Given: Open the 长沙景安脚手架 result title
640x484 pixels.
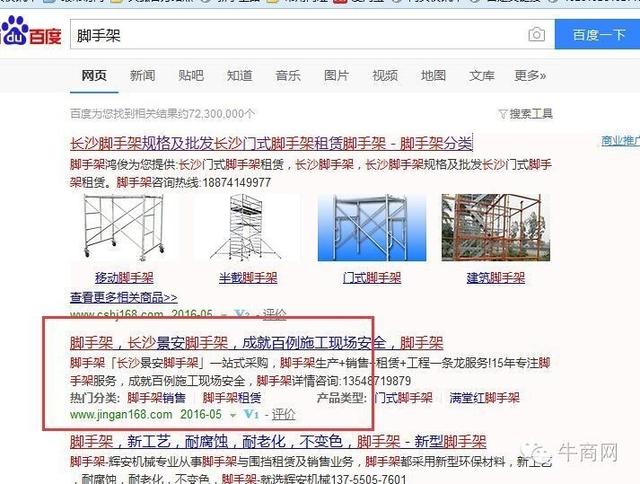Looking at the screenshot, I should tap(256, 341).
